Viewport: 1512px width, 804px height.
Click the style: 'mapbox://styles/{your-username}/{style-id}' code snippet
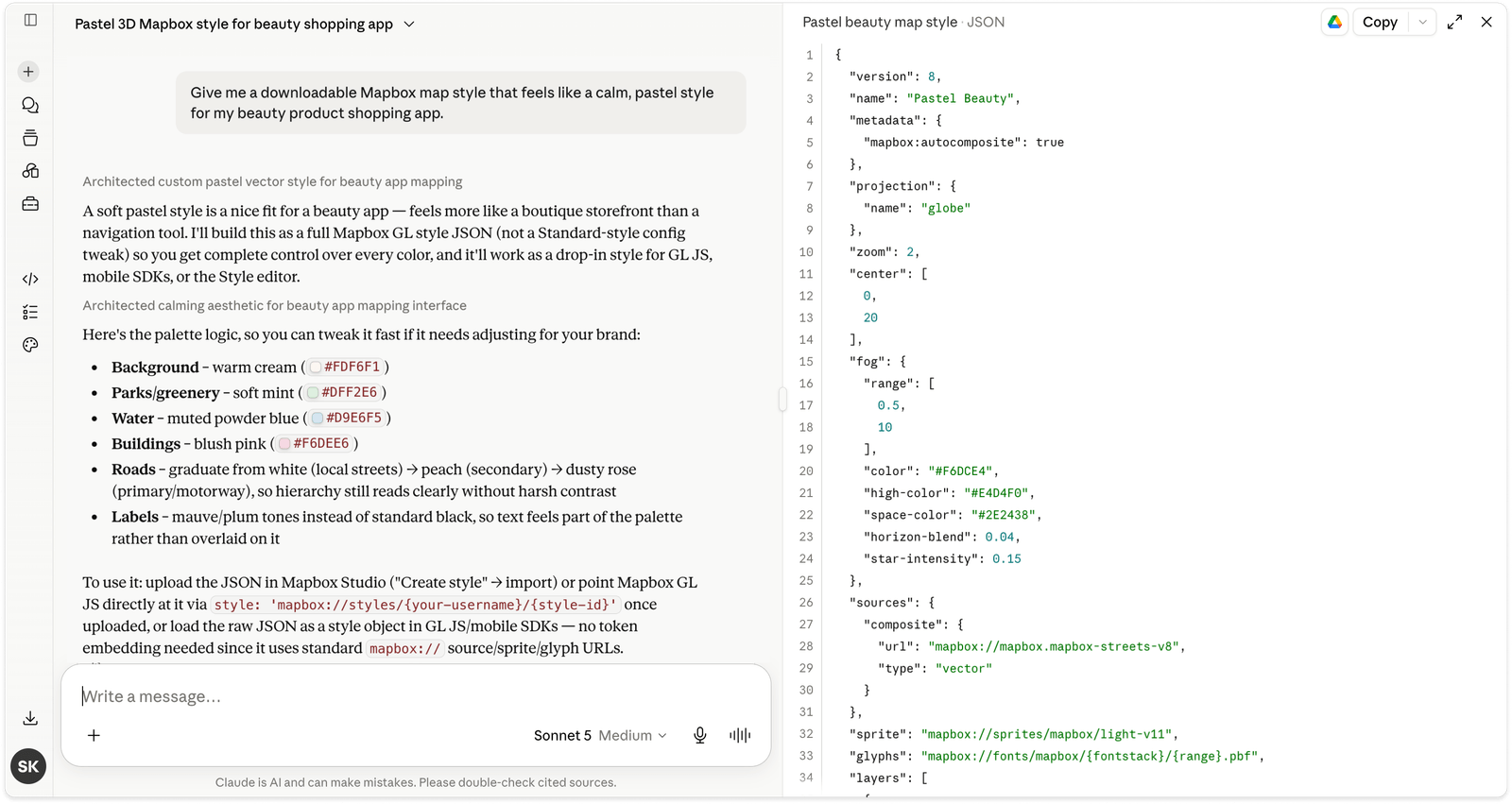click(x=416, y=605)
